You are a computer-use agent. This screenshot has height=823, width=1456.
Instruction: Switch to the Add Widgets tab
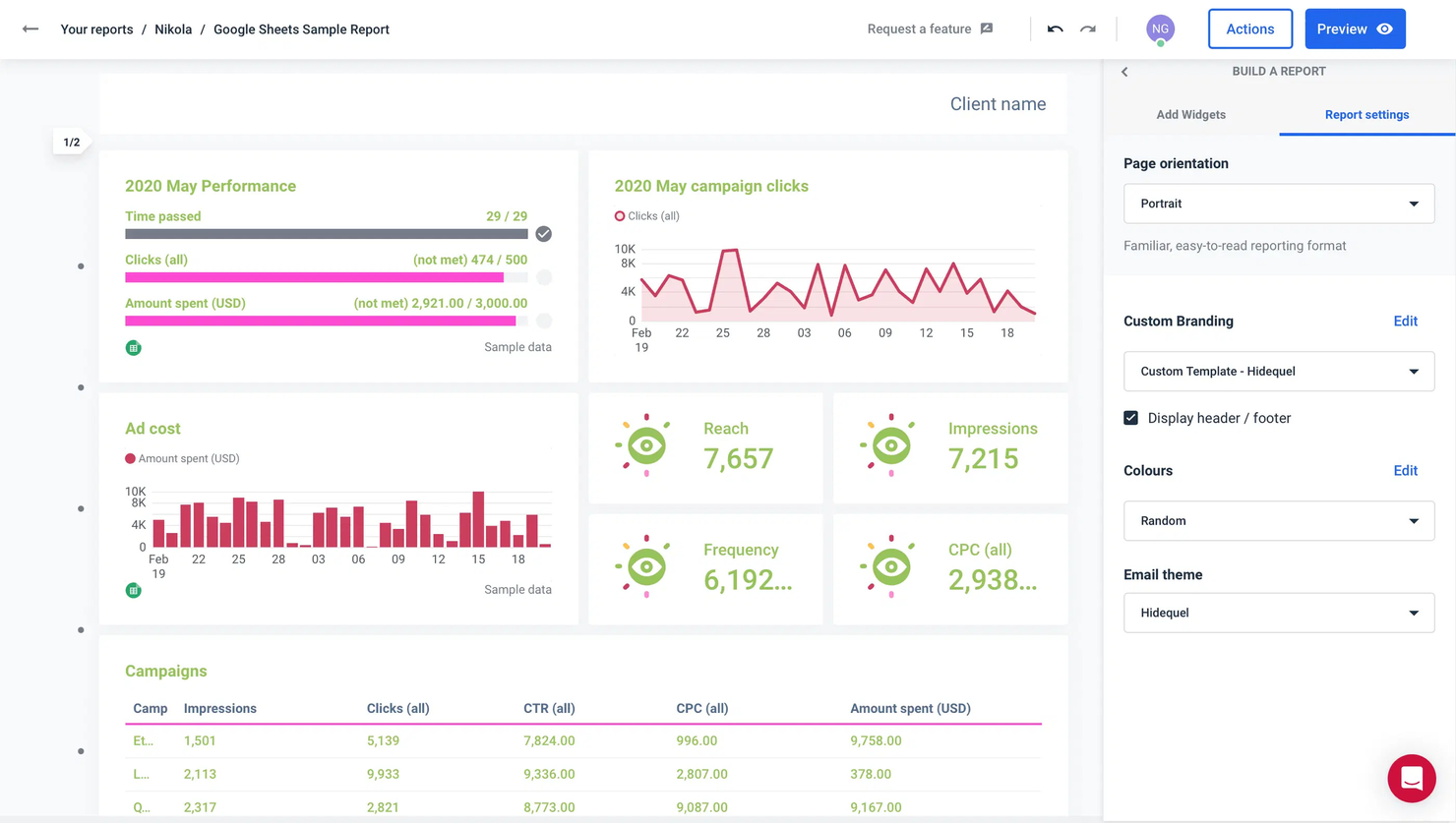(x=1190, y=115)
